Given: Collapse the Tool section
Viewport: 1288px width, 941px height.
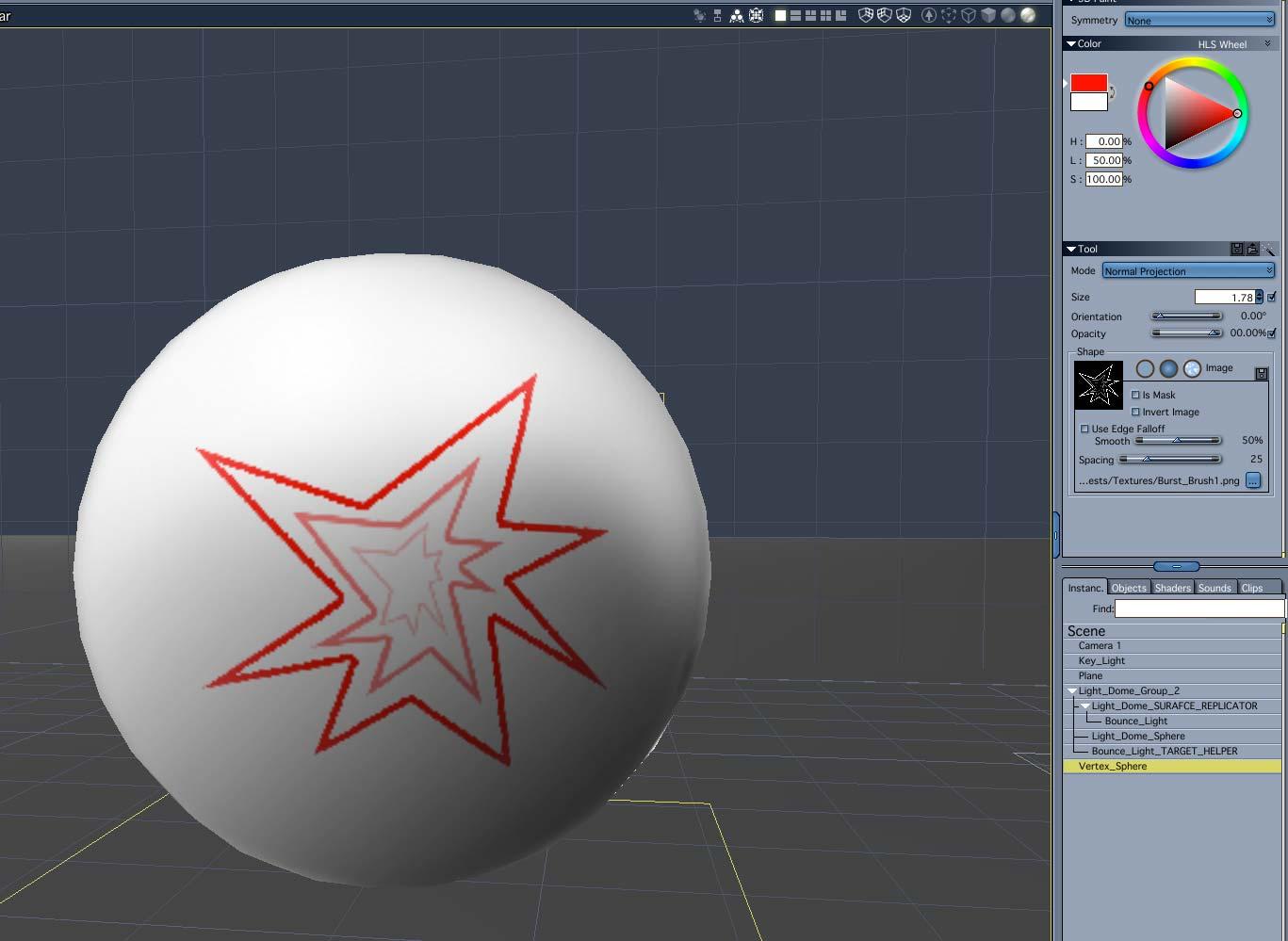Looking at the screenshot, I should [1071, 249].
